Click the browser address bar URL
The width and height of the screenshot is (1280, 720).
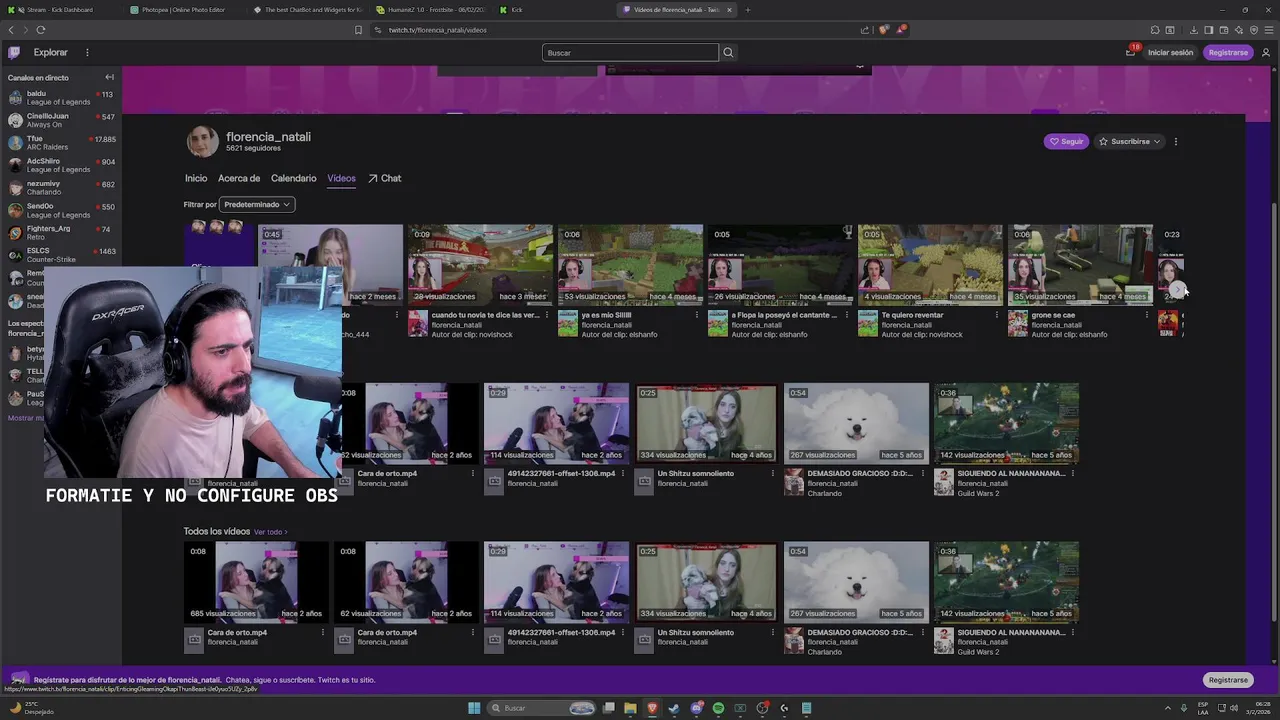(437, 30)
